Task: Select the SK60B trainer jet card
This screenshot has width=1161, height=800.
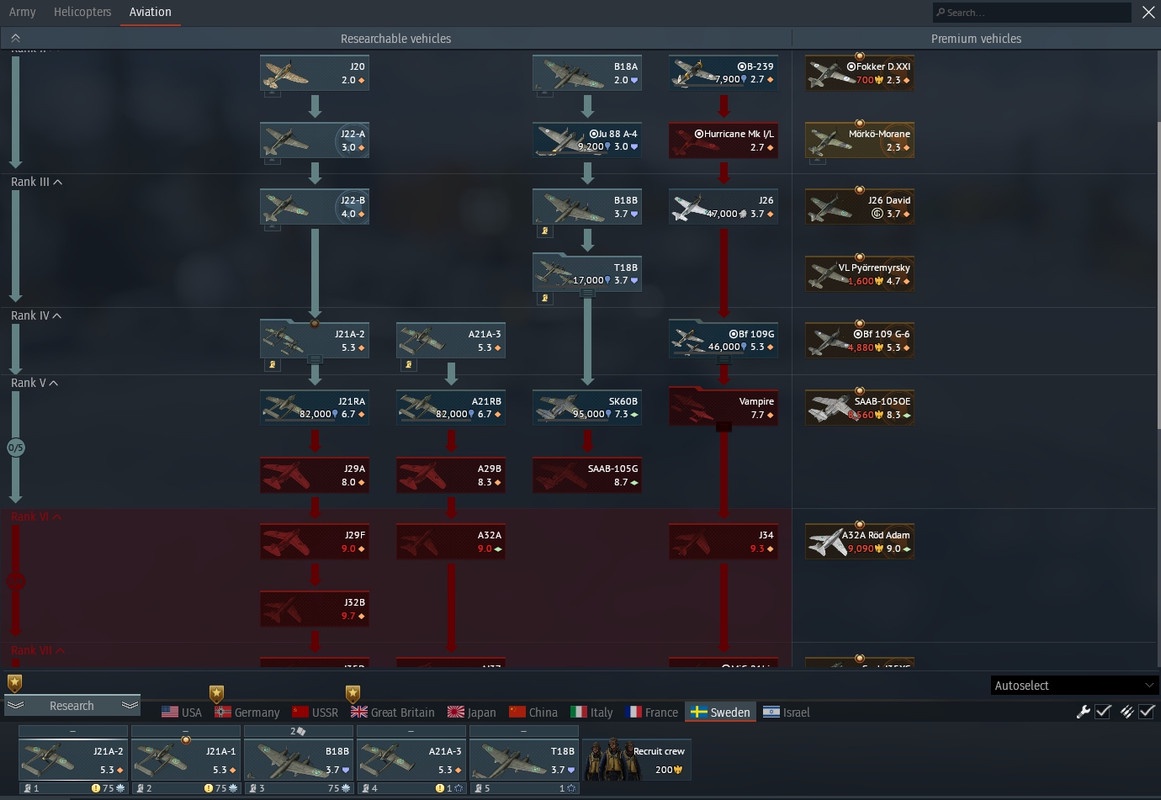Action: pos(587,407)
